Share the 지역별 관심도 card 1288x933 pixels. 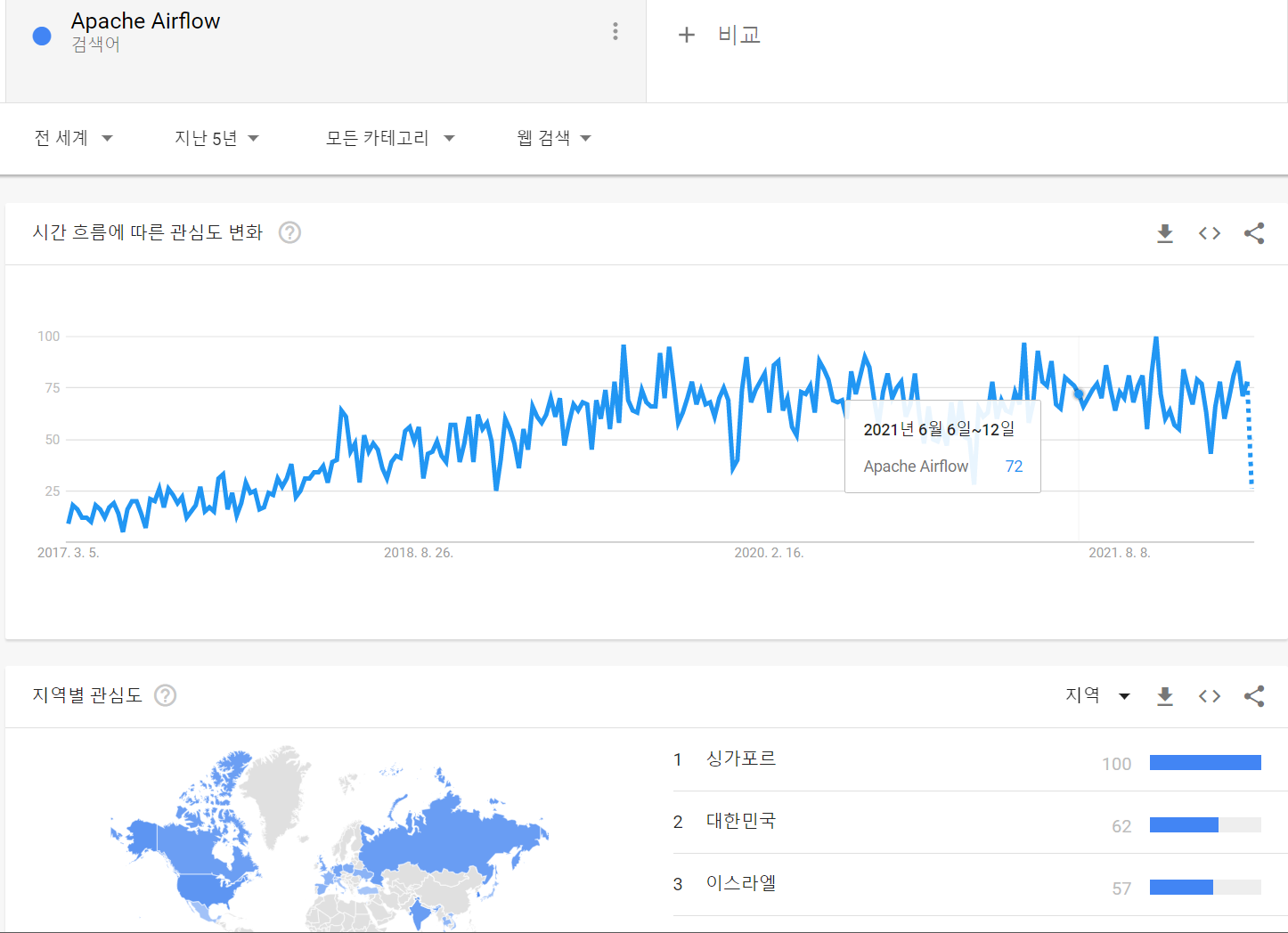[1254, 696]
